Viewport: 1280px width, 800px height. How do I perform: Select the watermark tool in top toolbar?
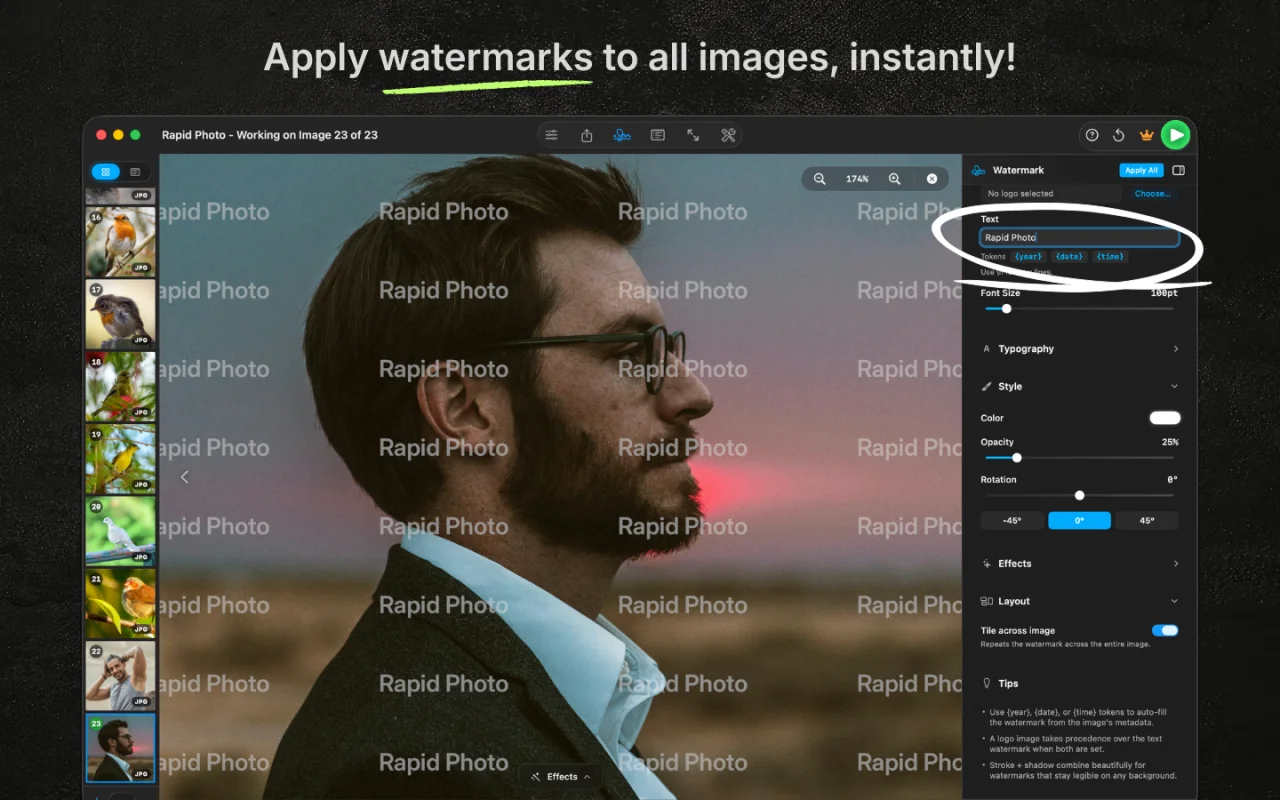622,135
